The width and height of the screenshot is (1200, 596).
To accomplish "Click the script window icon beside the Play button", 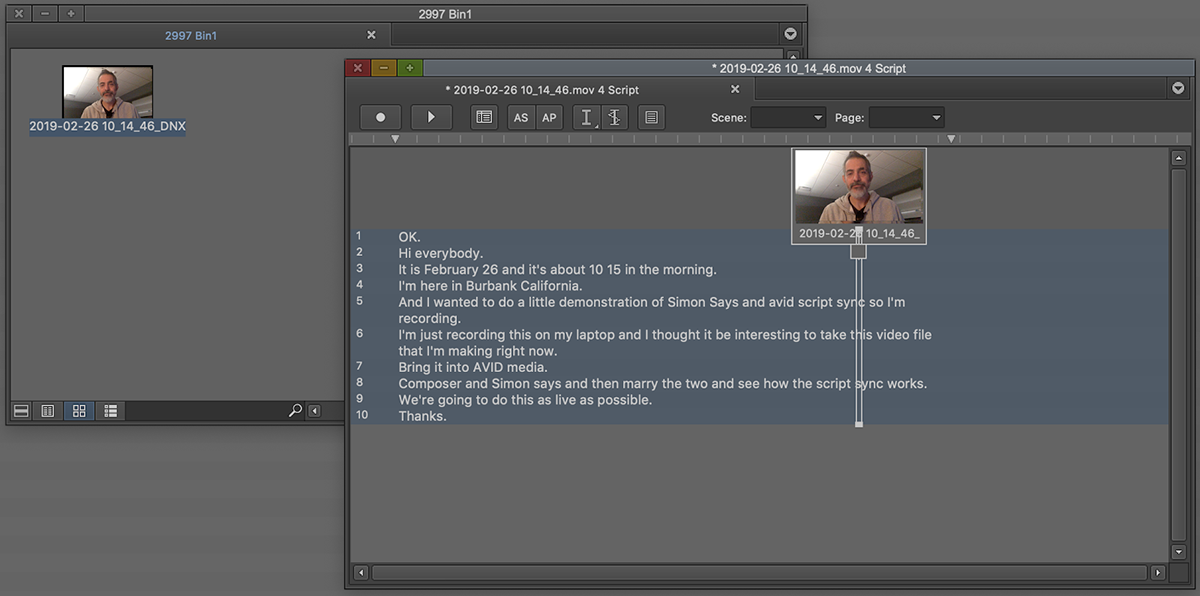I will (484, 117).
